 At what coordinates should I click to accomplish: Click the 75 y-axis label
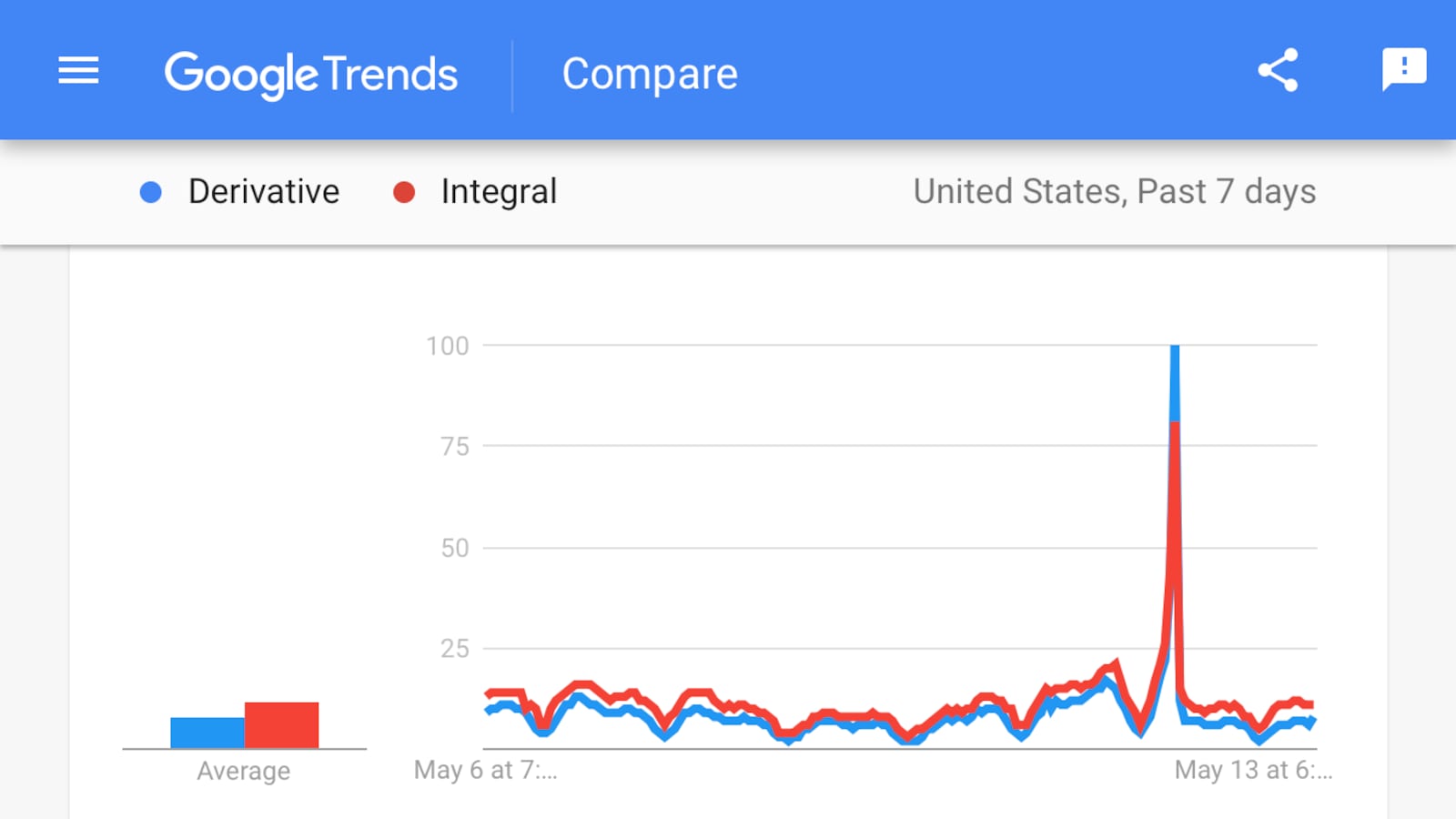coord(454,447)
